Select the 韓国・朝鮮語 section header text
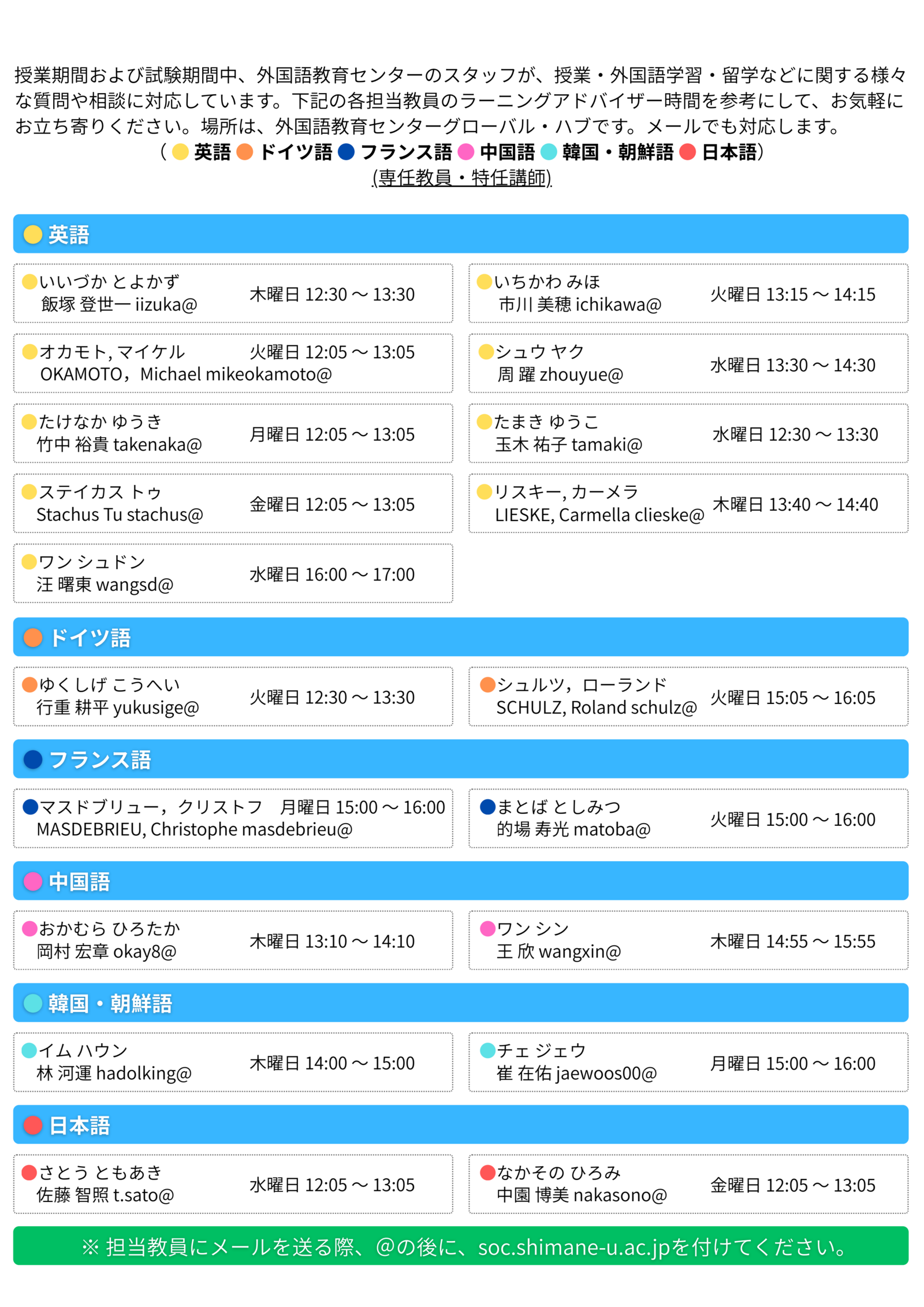The image size is (924, 1307). pos(110,1004)
